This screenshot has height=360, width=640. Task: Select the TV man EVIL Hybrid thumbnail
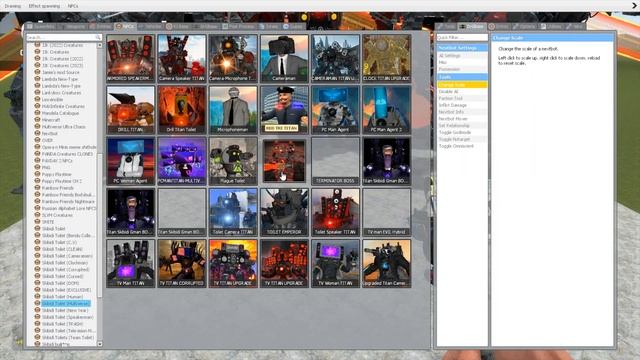click(387, 212)
